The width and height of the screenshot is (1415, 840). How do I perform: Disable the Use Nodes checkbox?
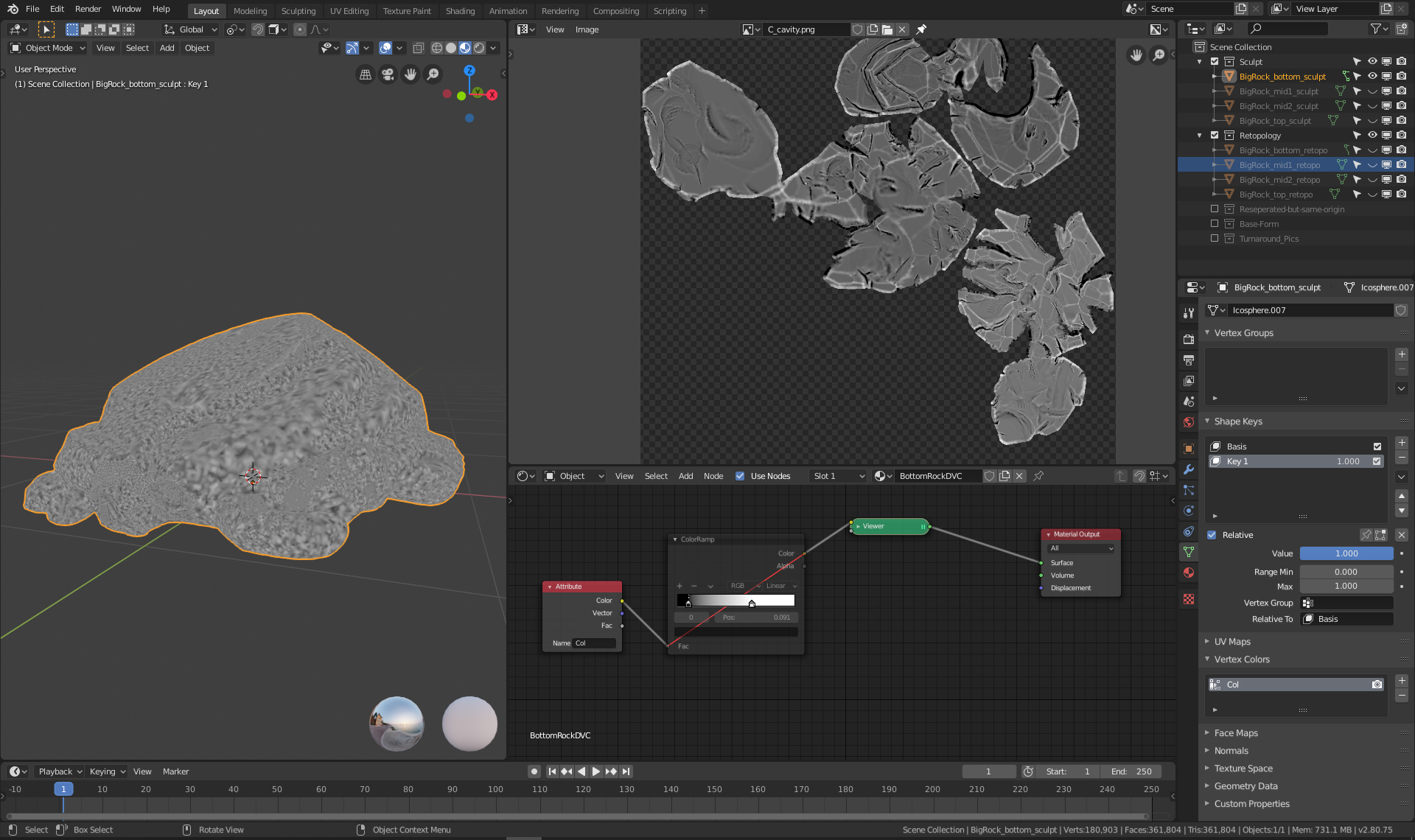coord(740,476)
